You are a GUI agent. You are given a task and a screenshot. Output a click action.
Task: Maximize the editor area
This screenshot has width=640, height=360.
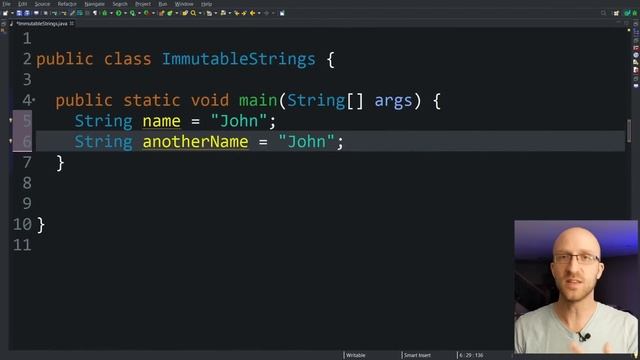(x=627, y=22)
